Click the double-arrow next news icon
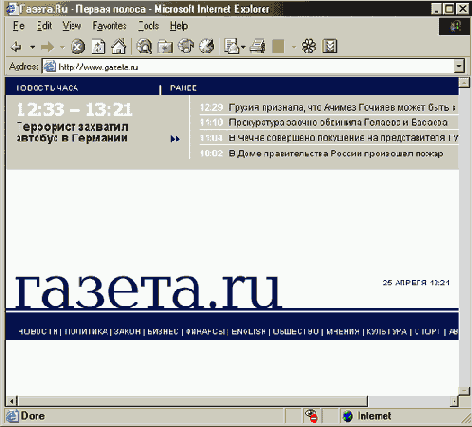 click(175, 139)
